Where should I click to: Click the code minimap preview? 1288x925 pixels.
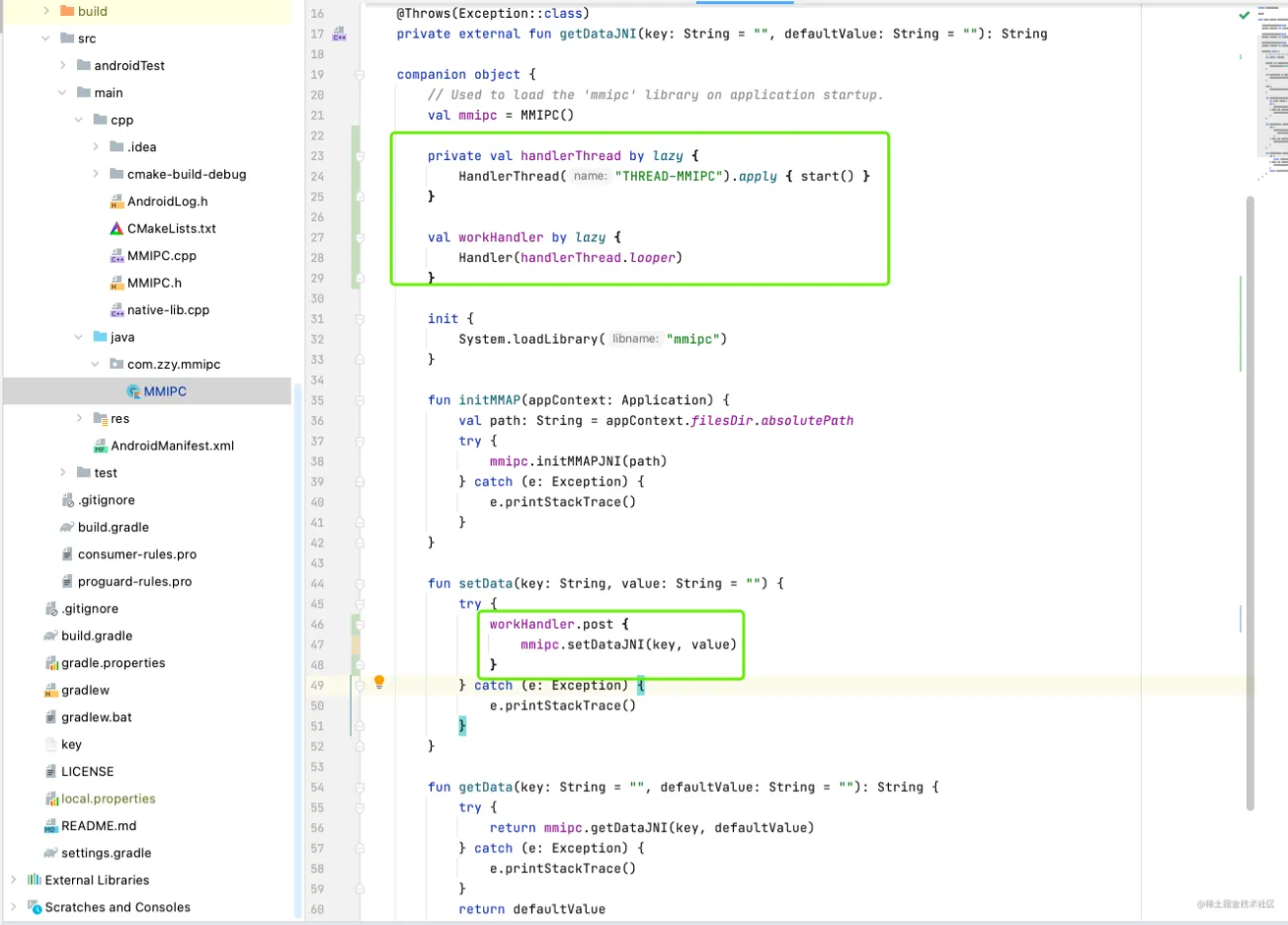[1272, 92]
